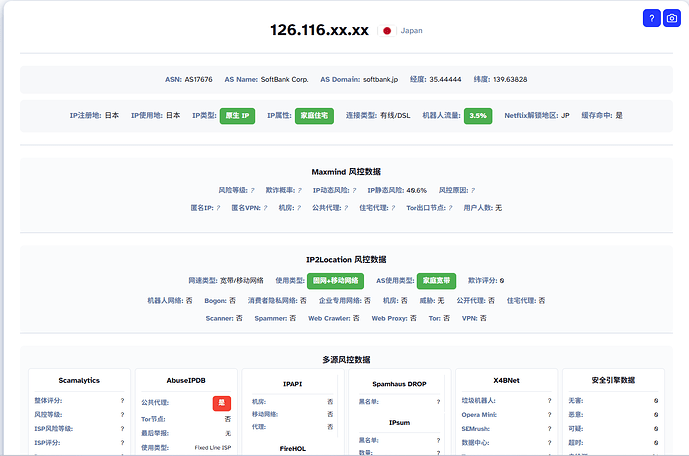Take a screenshot with the camera button
The image size is (689, 456).
point(671,18)
